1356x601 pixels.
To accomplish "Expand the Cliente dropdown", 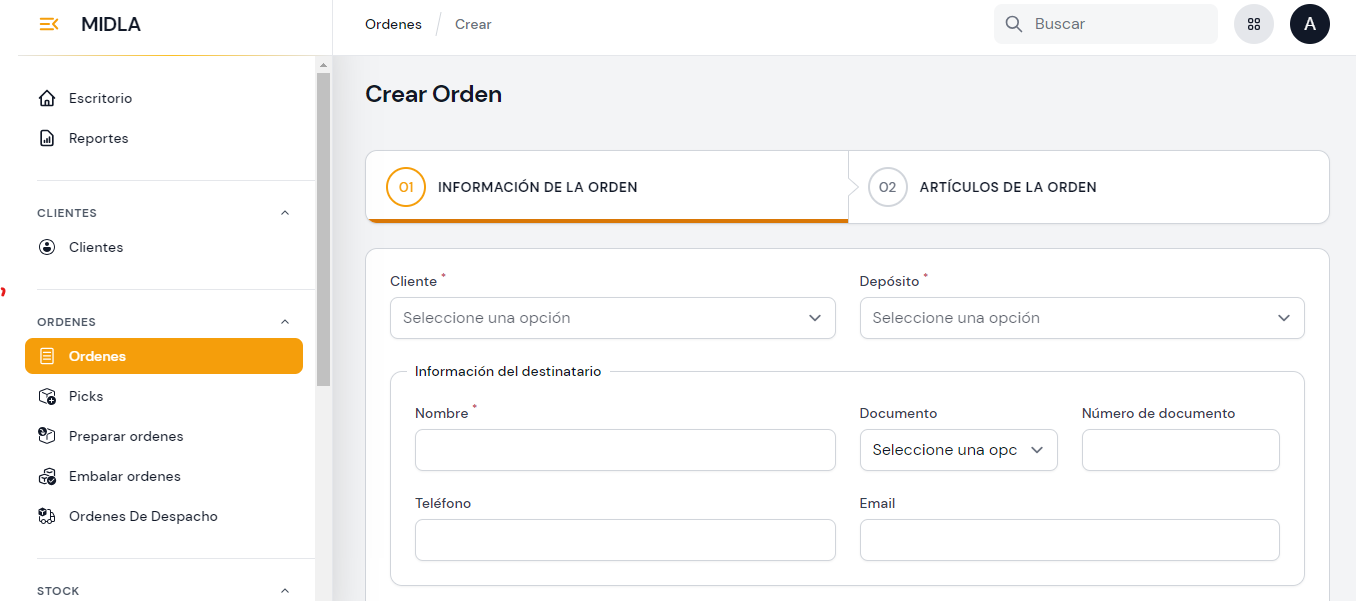I will coord(612,318).
